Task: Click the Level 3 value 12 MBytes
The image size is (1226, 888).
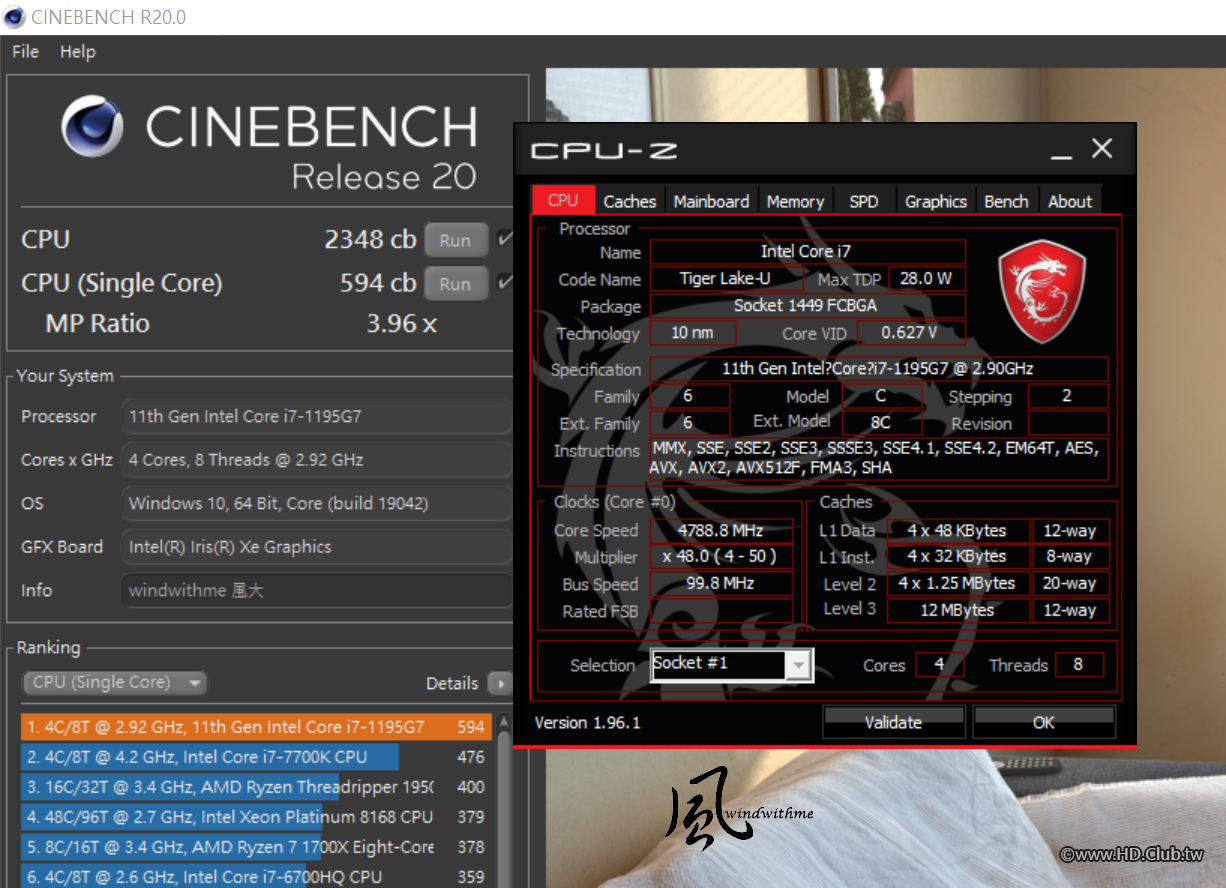Action: tap(958, 611)
